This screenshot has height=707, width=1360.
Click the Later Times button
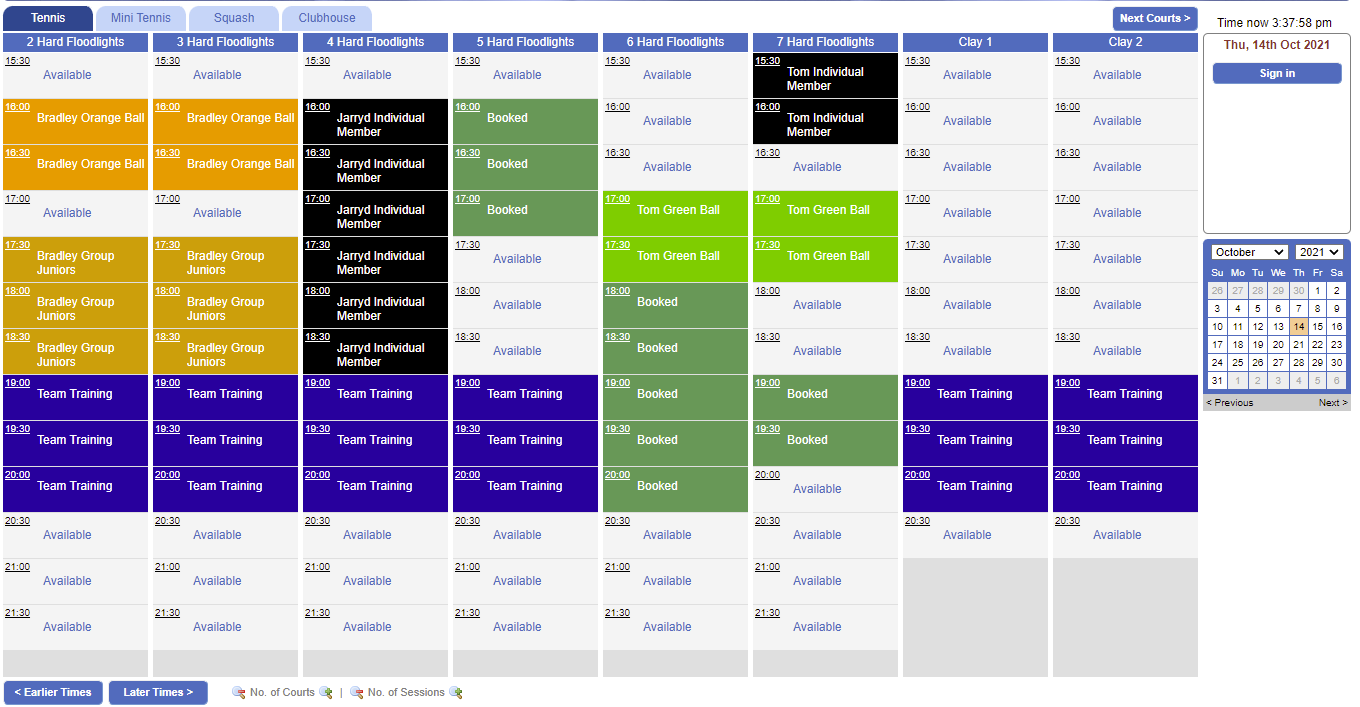(x=158, y=692)
